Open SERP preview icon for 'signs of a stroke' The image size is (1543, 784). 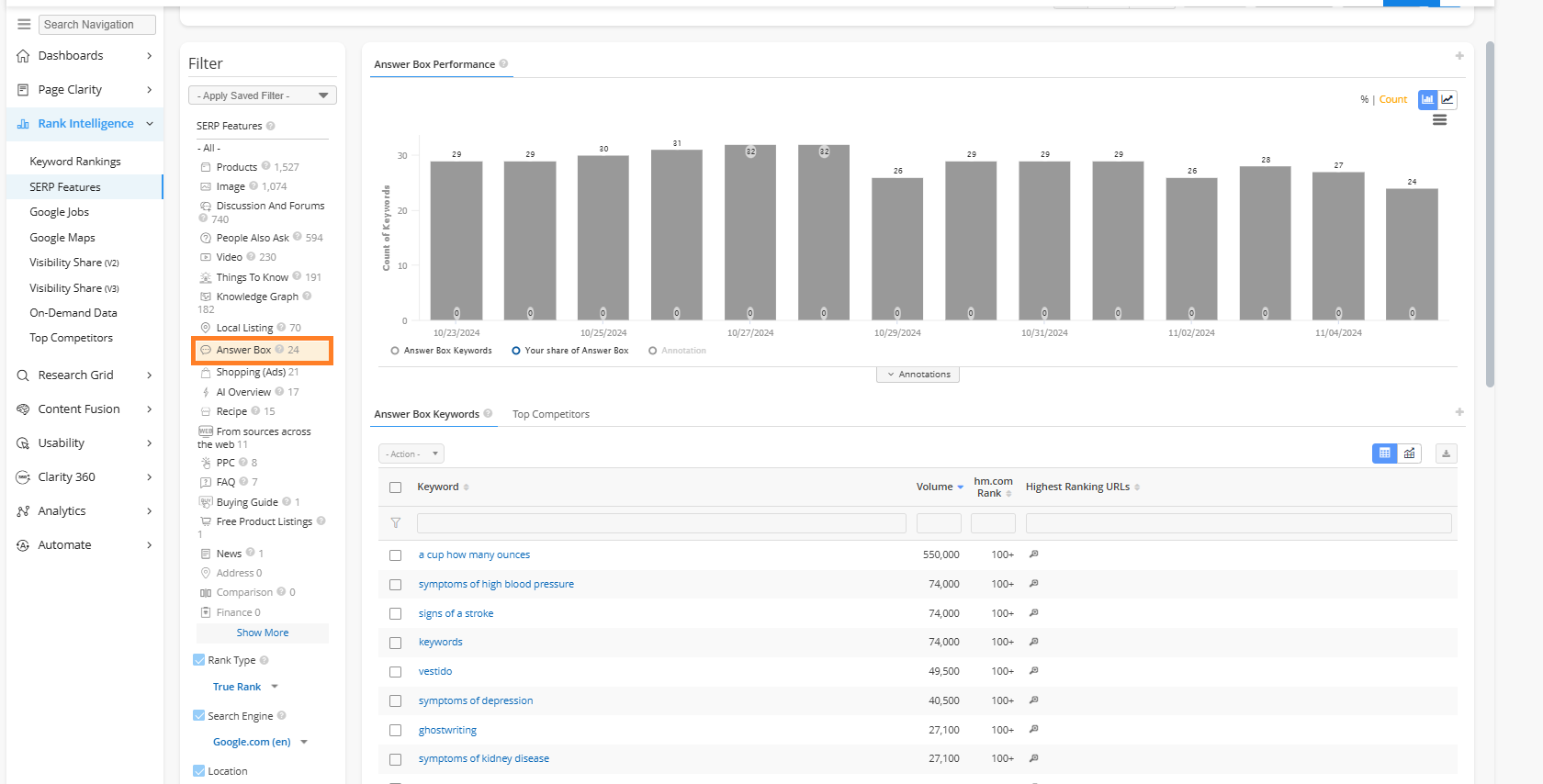1033,613
